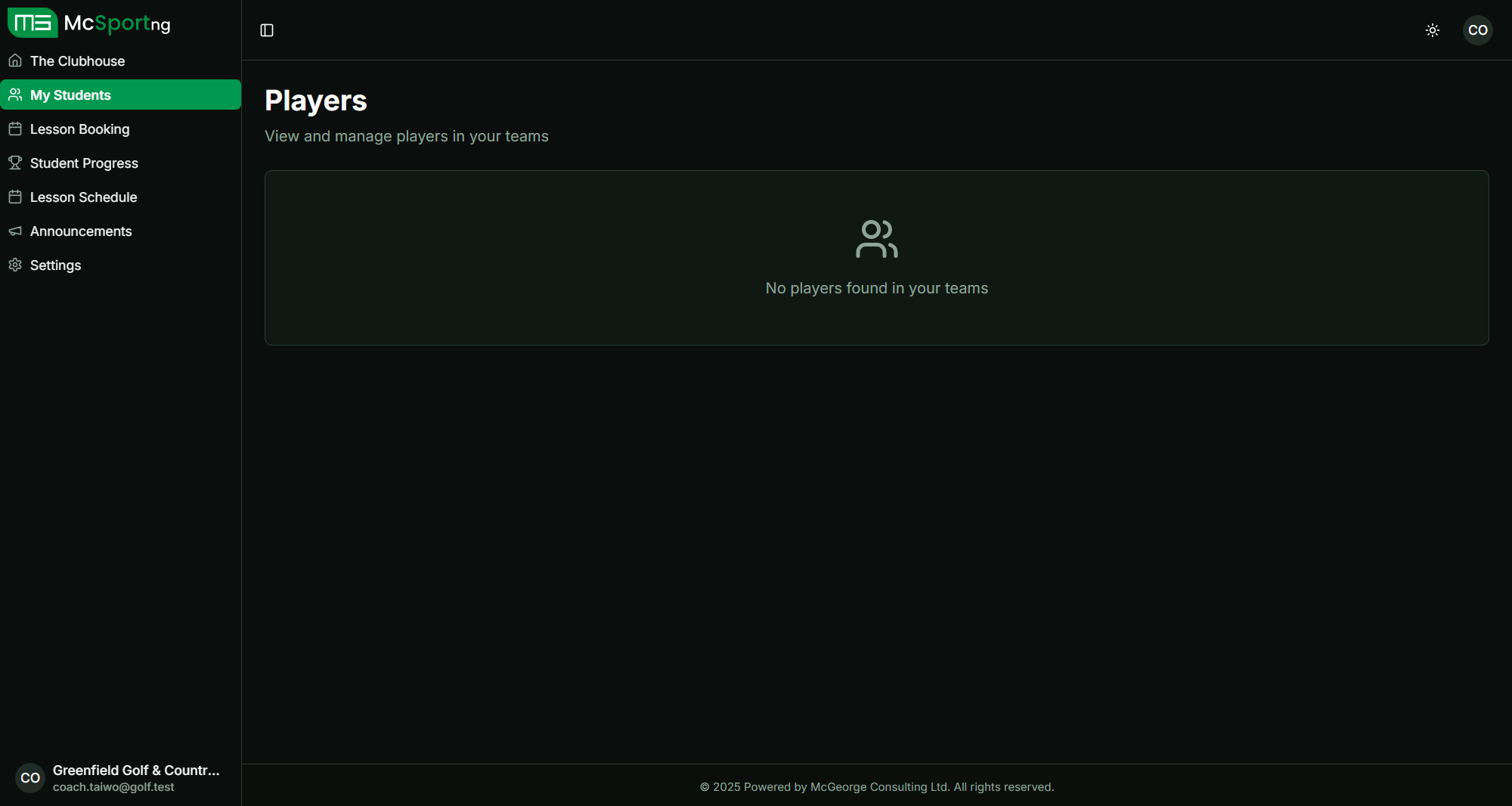Click the calendar icon beside Lesson Schedule
1512x806 pixels.
pos(15,197)
